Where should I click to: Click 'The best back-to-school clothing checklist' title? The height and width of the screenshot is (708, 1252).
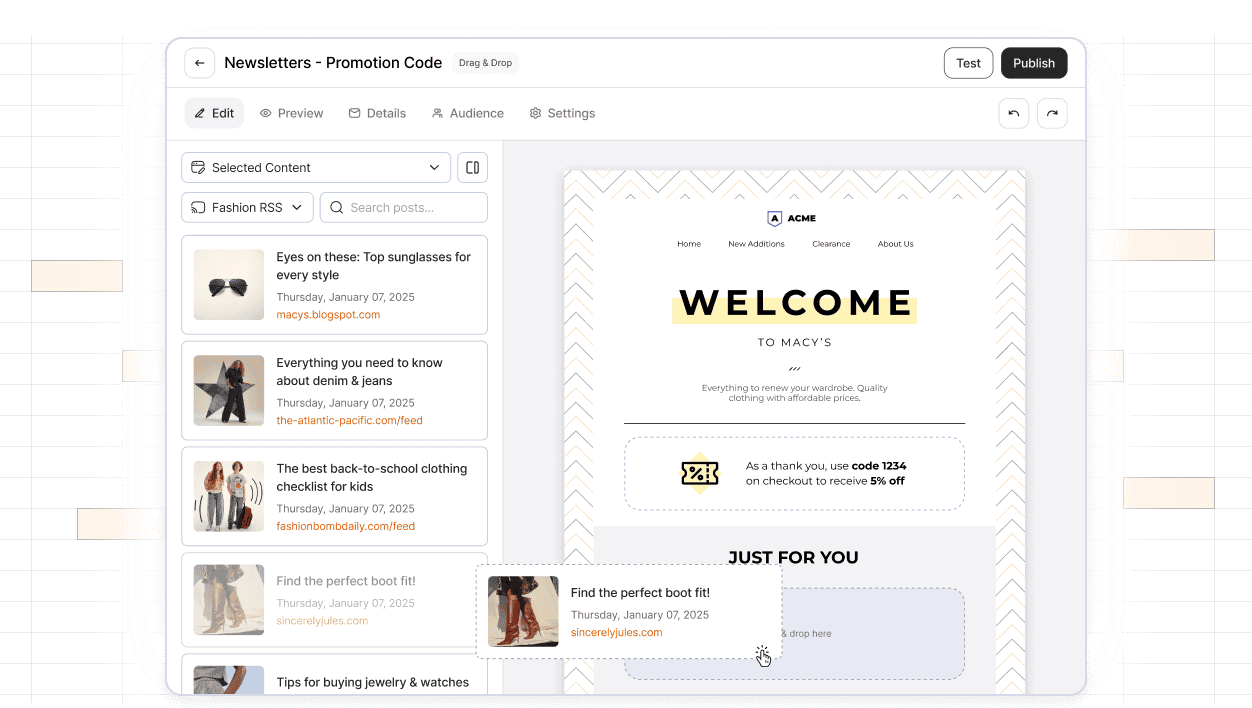click(371, 478)
